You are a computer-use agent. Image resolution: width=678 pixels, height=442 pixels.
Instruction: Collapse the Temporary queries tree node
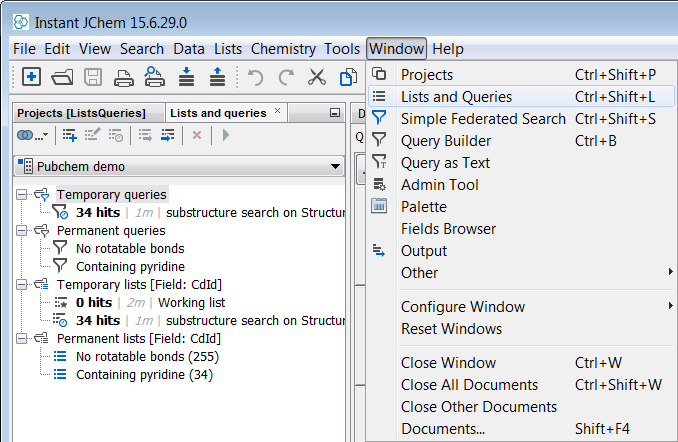pyautogui.click(x=23, y=195)
